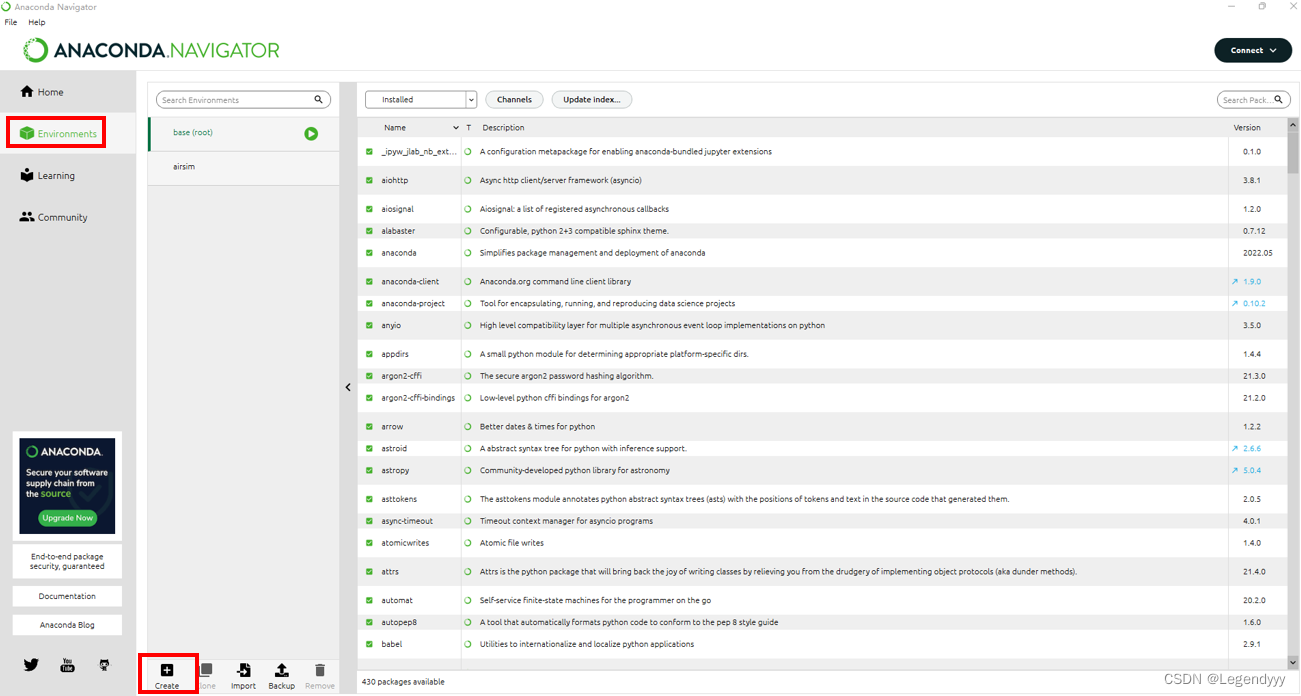1301x696 pixels.
Task: Click the magnifier in Search Packages field
Action: pyautogui.click(x=1280, y=100)
